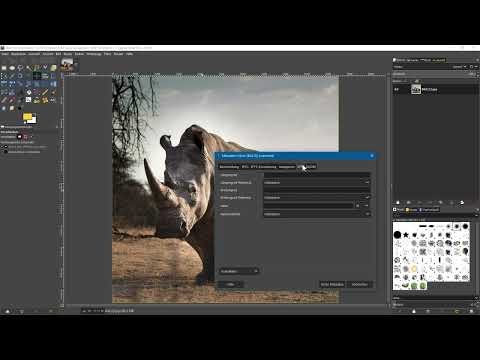Click the Write Metadata button
This screenshot has height=360, width=480.
[x=332, y=284]
